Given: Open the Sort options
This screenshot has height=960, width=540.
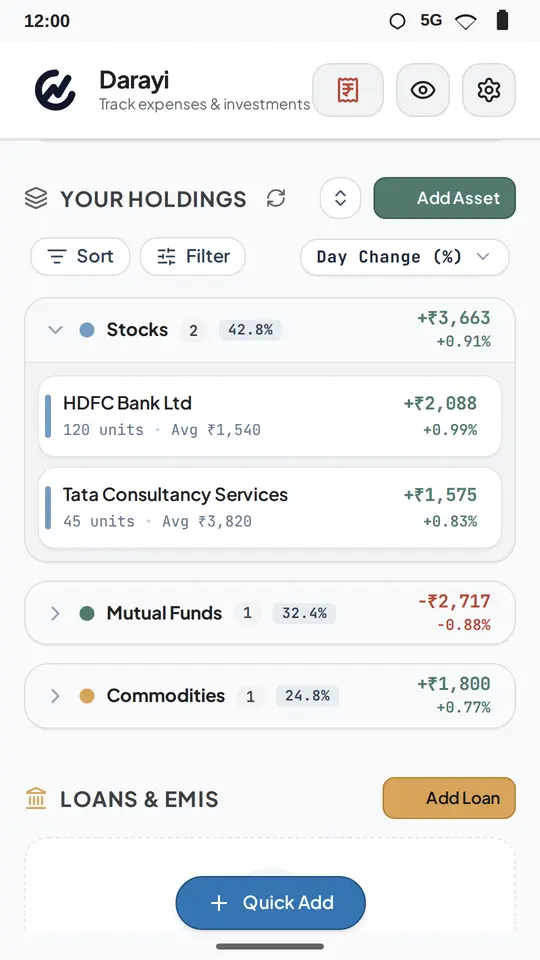Looking at the screenshot, I should pyautogui.click(x=80, y=257).
